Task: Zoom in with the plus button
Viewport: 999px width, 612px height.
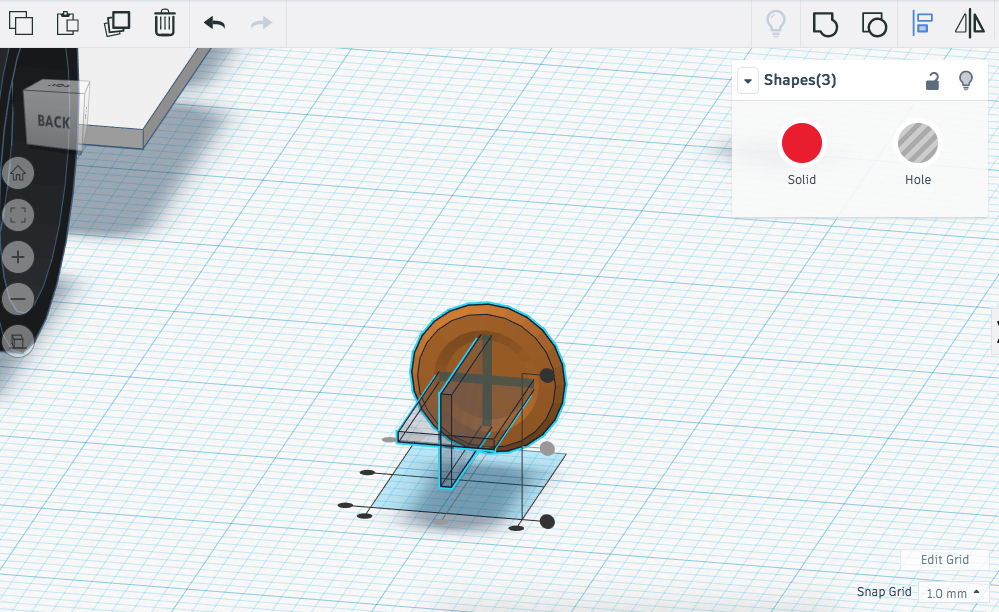Action: coord(18,257)
